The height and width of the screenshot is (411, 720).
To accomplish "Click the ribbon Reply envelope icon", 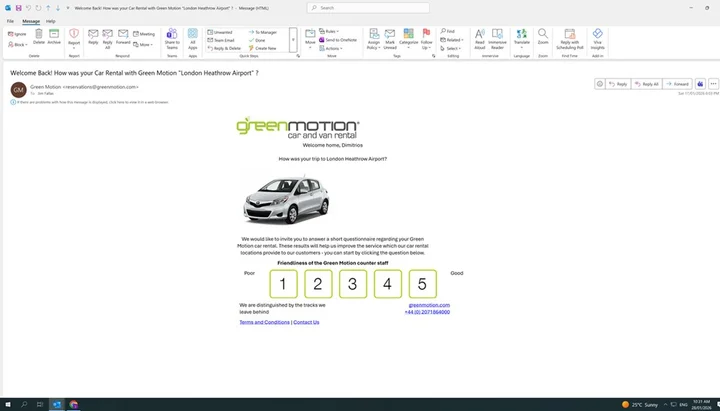I will click(x=93, y=37).
